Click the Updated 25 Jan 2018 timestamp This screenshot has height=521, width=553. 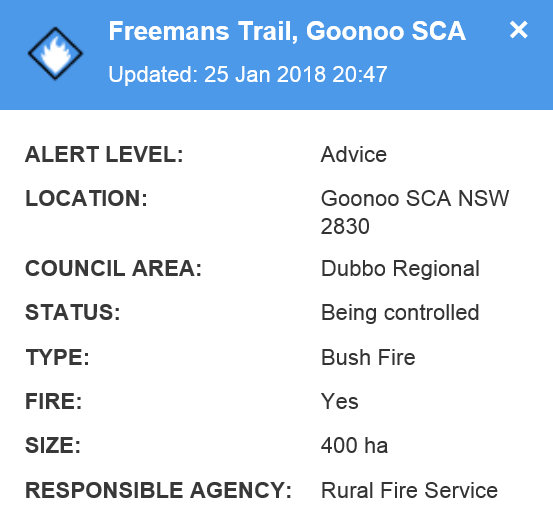point(248,74)
